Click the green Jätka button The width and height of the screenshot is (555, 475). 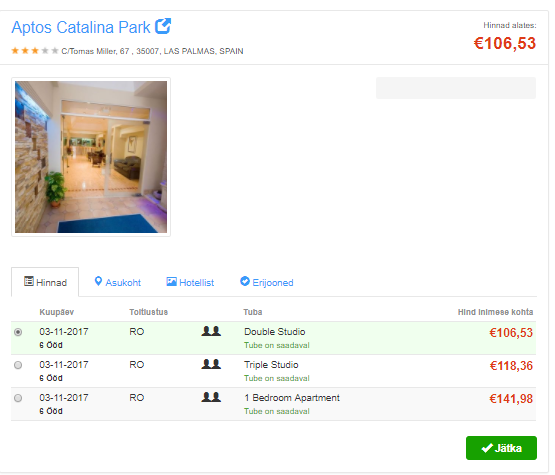coord(501,448)
